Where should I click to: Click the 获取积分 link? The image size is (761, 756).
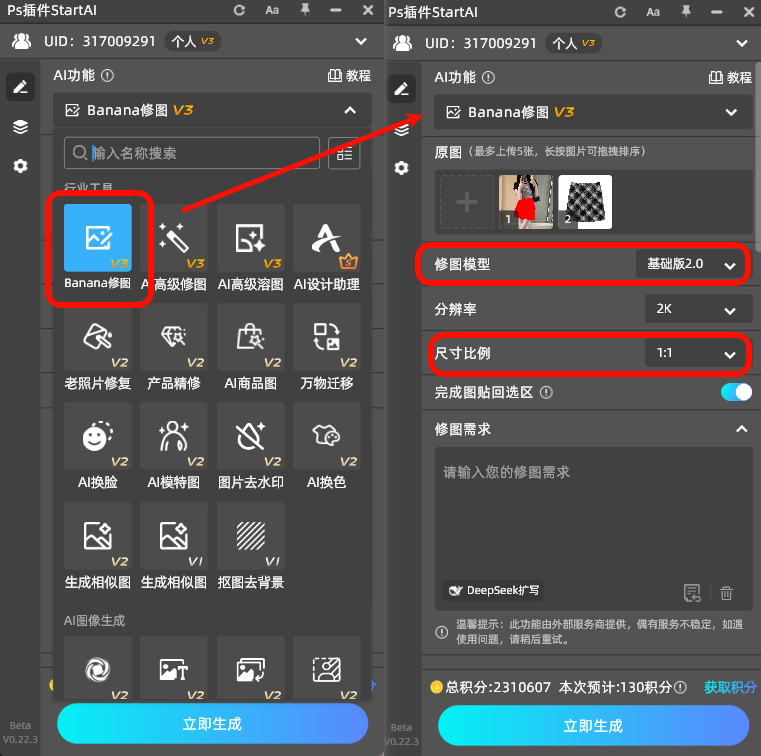click(730, 687)
